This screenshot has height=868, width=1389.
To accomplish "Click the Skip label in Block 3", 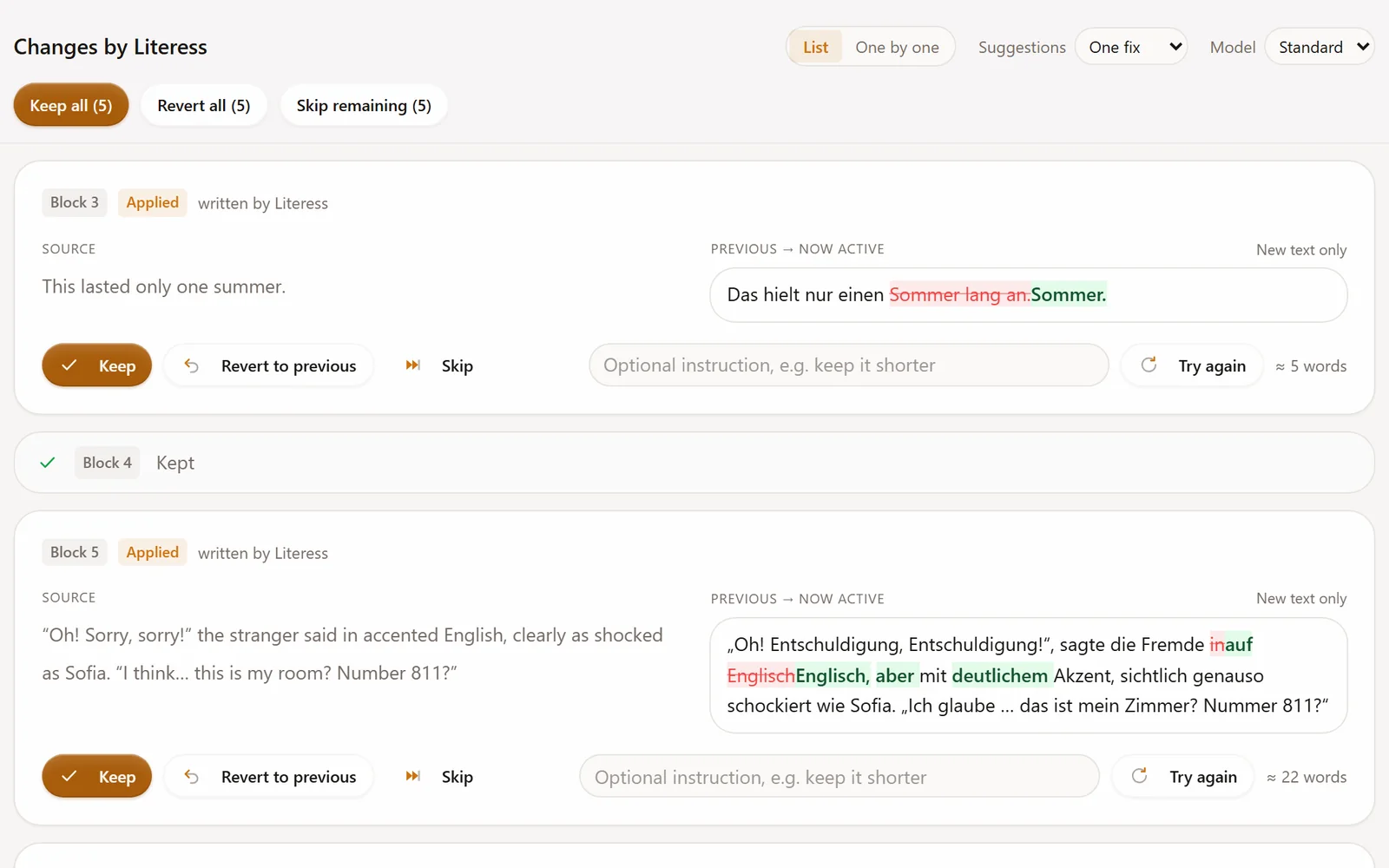I will (x=458, y=365).
